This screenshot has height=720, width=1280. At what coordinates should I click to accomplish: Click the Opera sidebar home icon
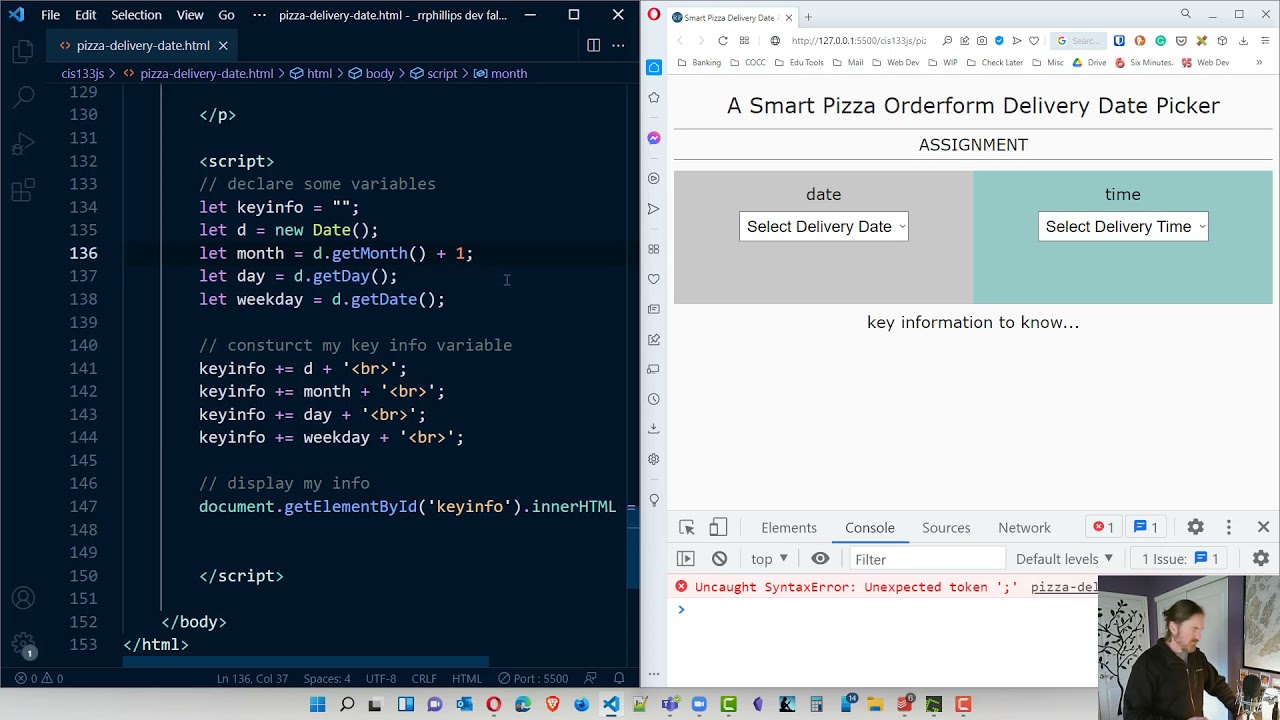tap(654, 67)
